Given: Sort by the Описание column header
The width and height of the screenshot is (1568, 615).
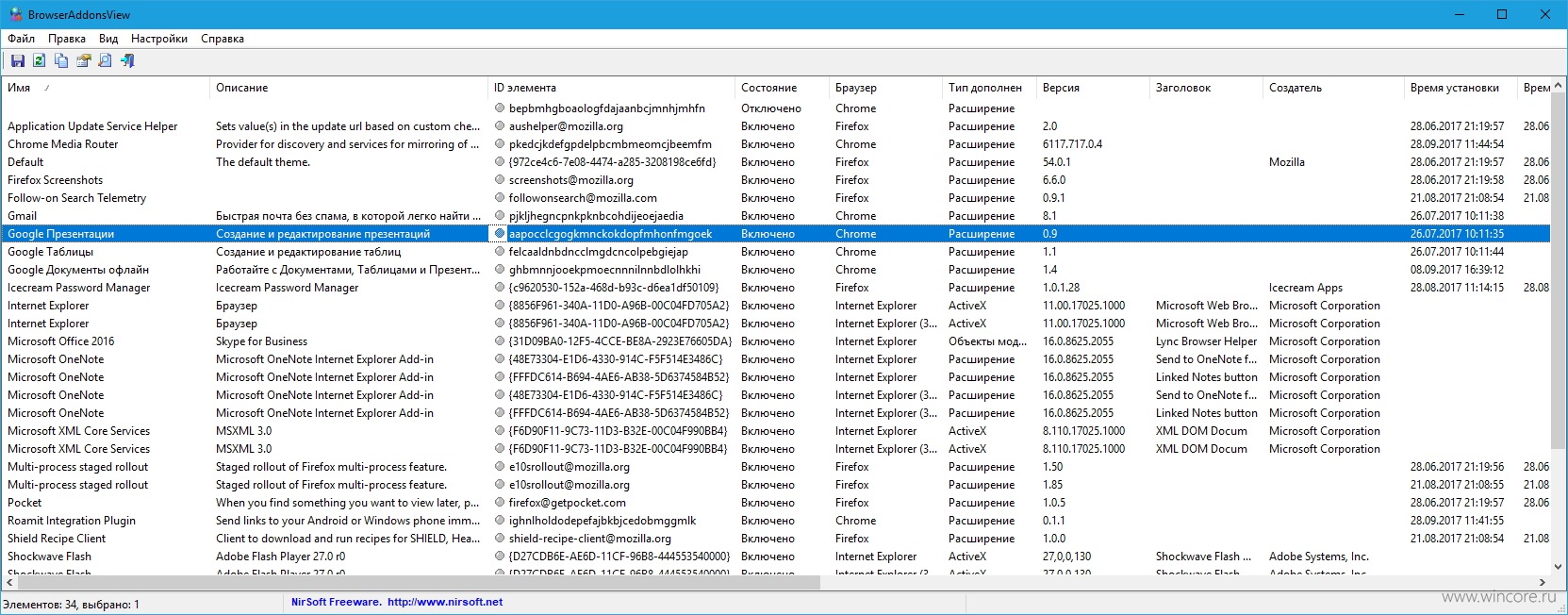Looking at the screenshot, I should coord(349,88).
